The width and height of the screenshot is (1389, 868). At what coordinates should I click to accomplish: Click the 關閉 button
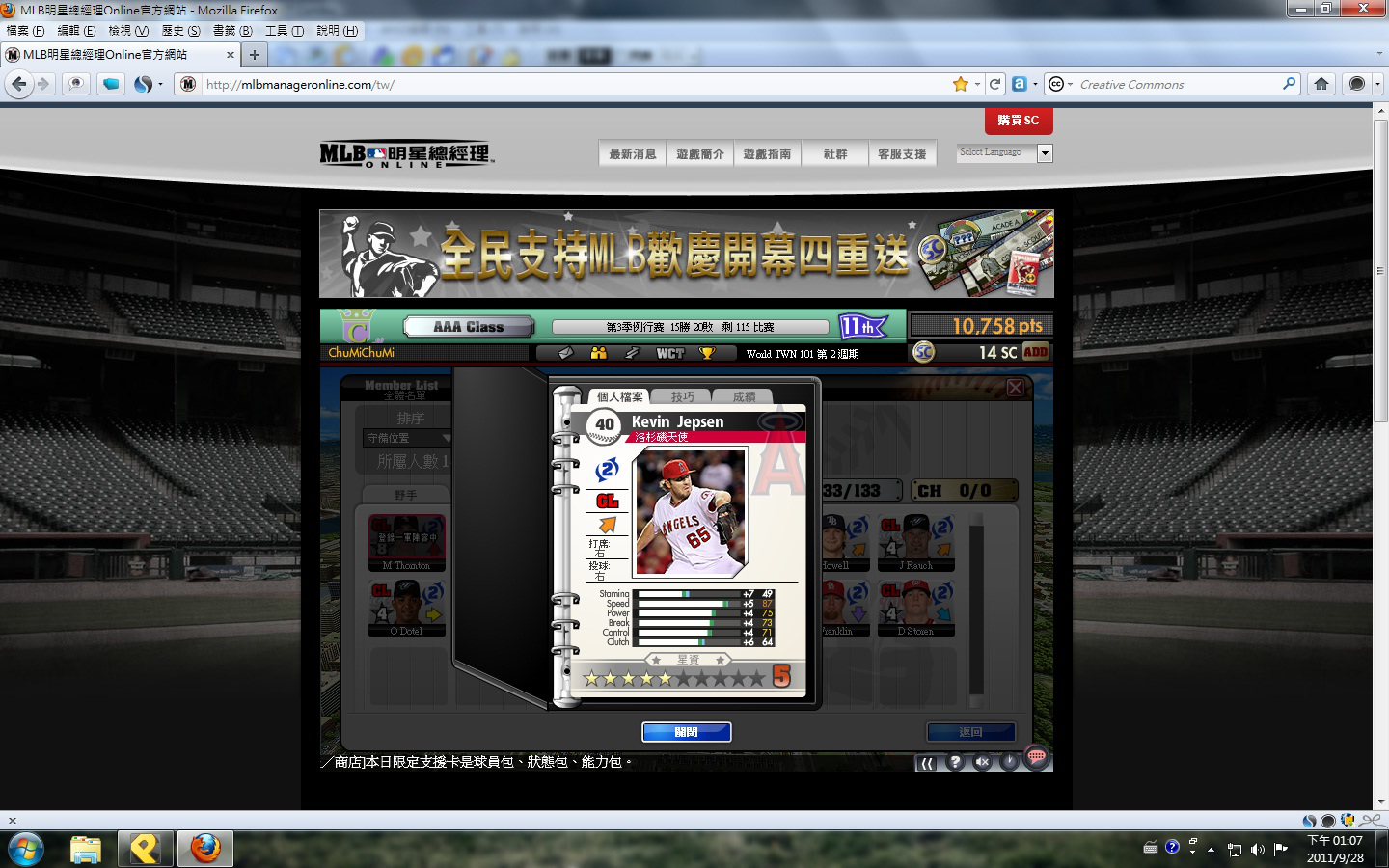coord(687,732)
